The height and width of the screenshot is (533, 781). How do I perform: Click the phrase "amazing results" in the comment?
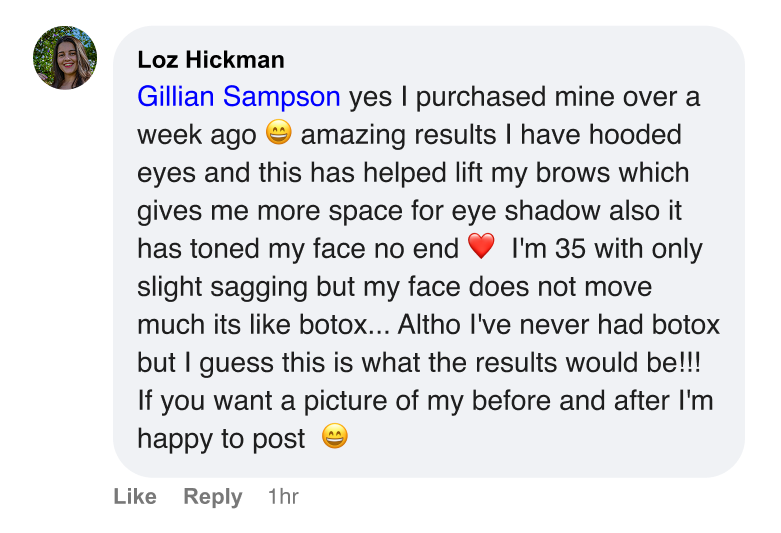[x=386, y=135]
